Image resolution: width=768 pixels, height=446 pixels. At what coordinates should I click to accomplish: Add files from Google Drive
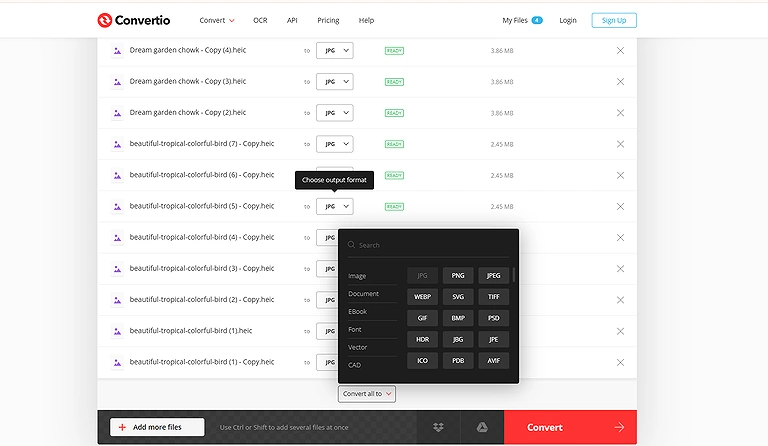[482, 427]
